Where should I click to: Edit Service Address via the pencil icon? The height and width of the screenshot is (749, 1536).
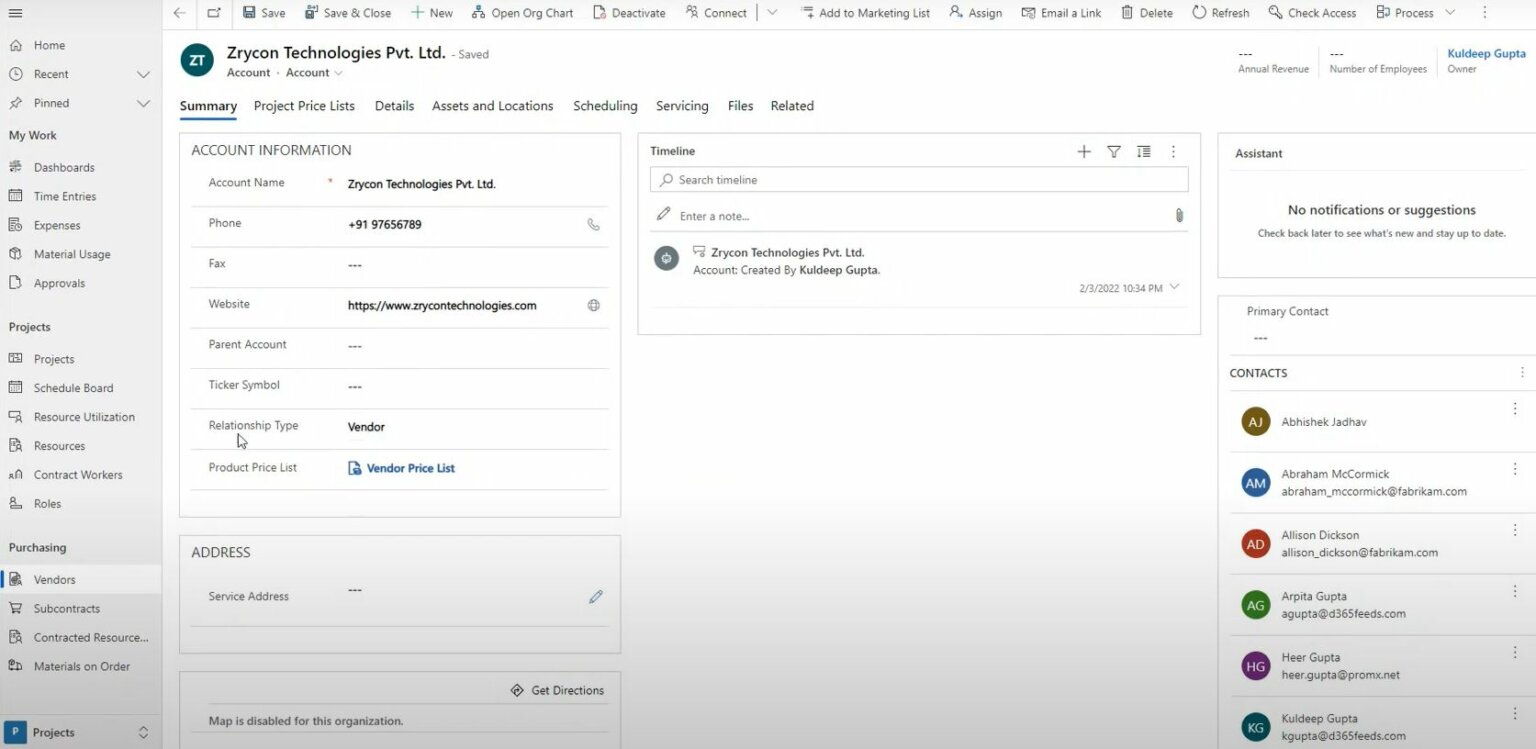click(596, 596)
